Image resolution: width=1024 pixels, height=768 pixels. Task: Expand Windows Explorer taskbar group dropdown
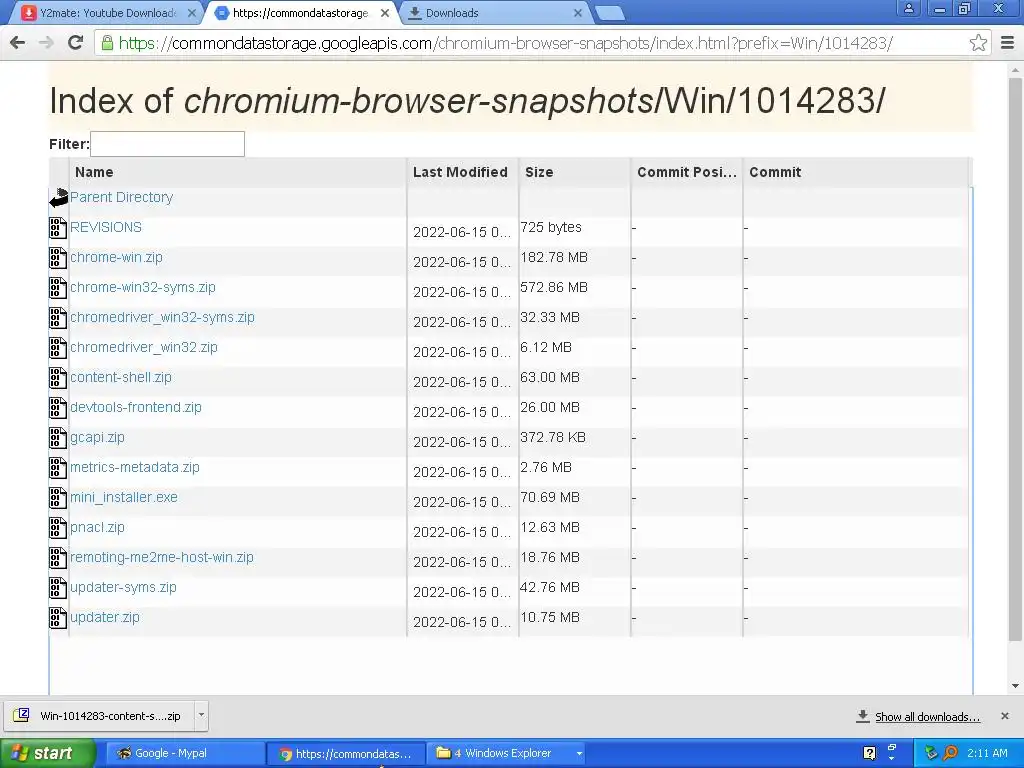579,754
